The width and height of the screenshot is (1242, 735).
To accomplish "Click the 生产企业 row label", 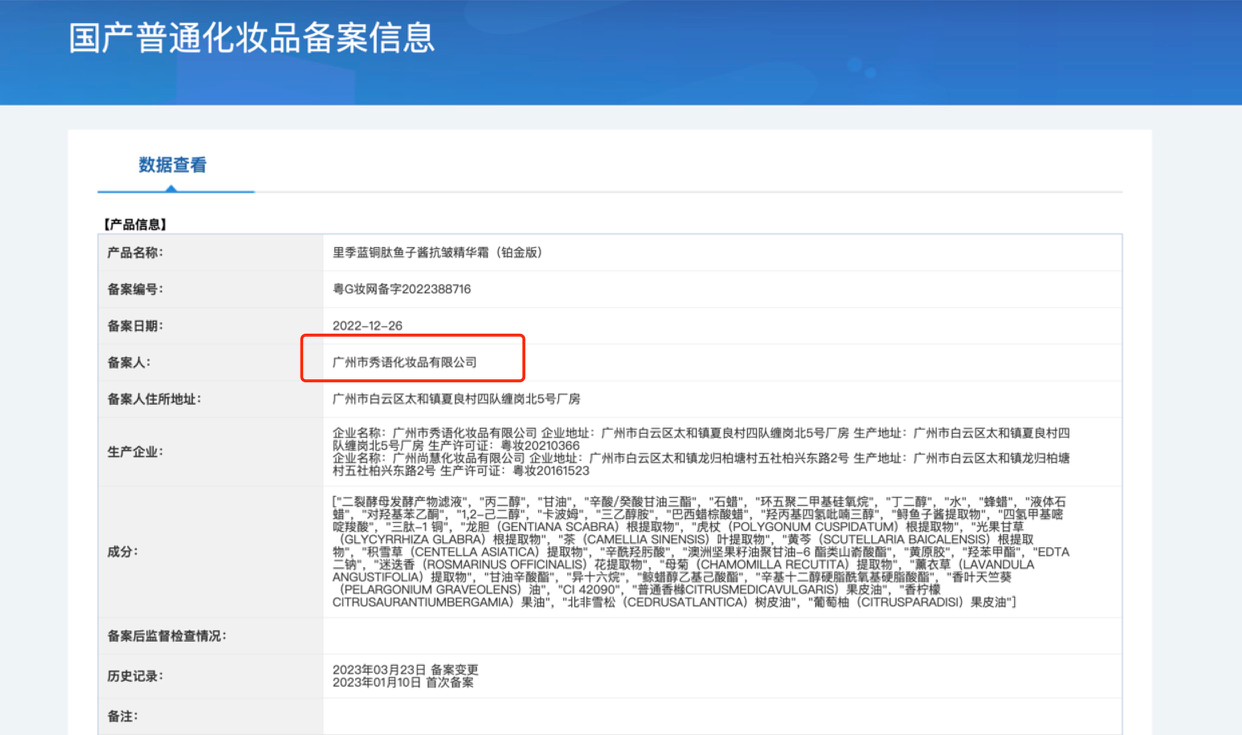I will pyautogui.click(x=135, y=452).
